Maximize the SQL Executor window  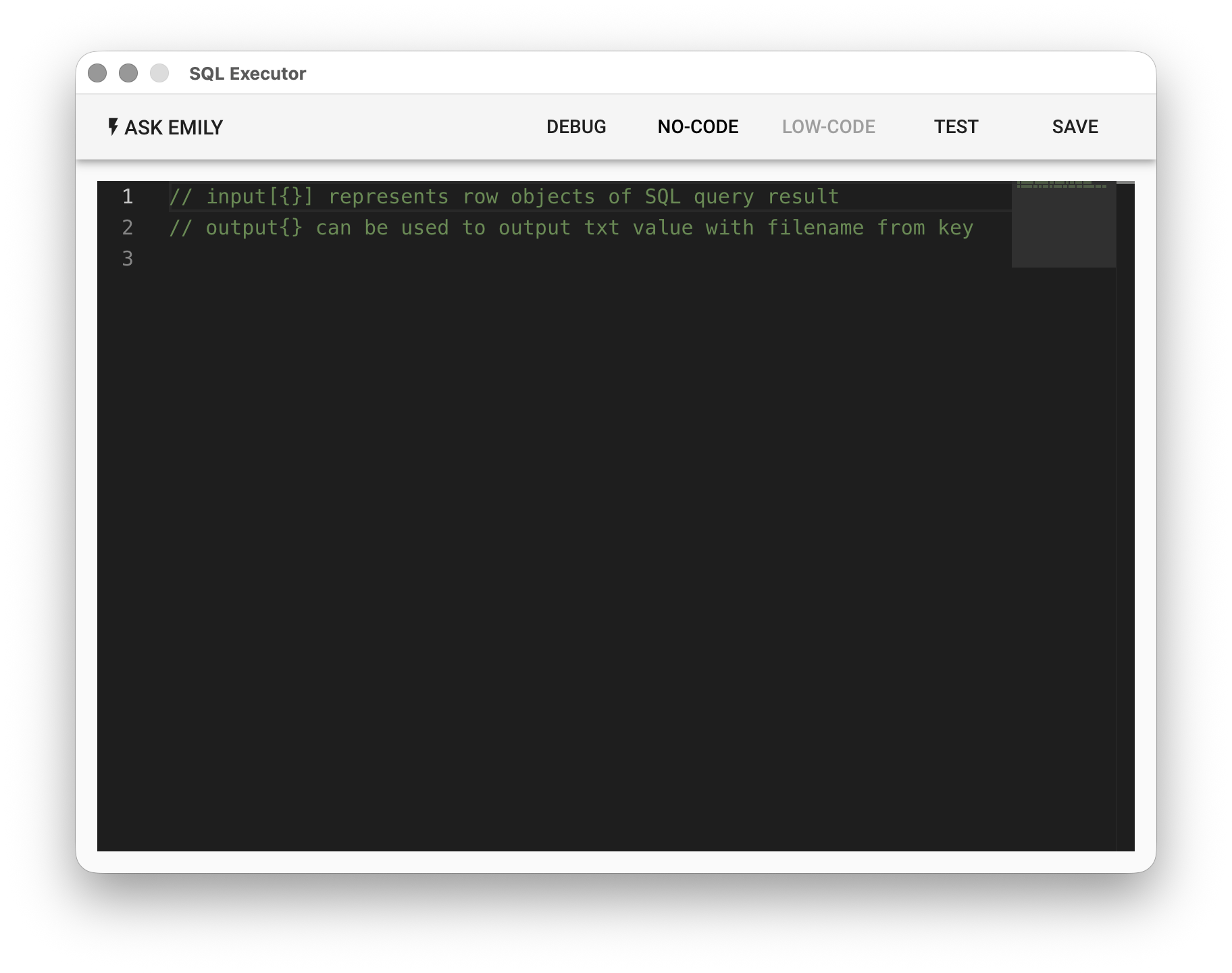pos(159,73)
